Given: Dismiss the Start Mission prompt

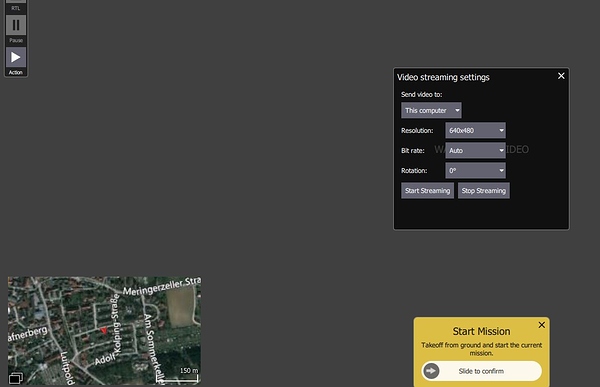Looking at the screenshot, I should coord(541,325).
